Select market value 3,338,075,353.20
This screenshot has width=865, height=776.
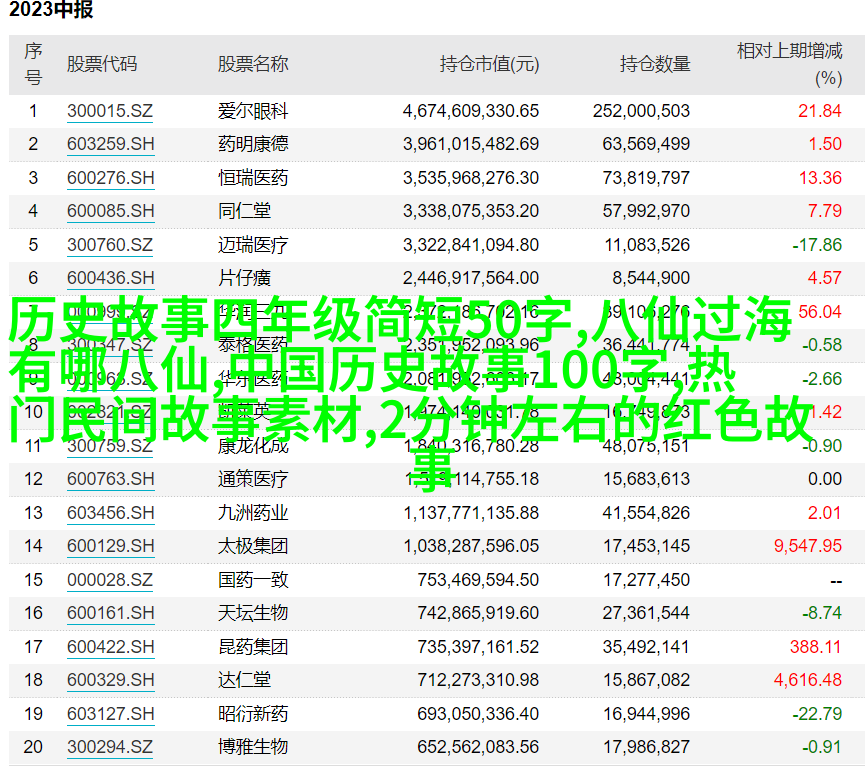click(x=471, y=211)
